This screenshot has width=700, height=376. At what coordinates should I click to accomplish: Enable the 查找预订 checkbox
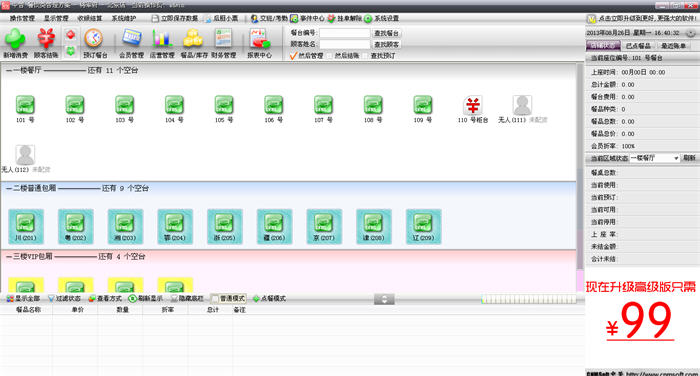tap(366, 56)
